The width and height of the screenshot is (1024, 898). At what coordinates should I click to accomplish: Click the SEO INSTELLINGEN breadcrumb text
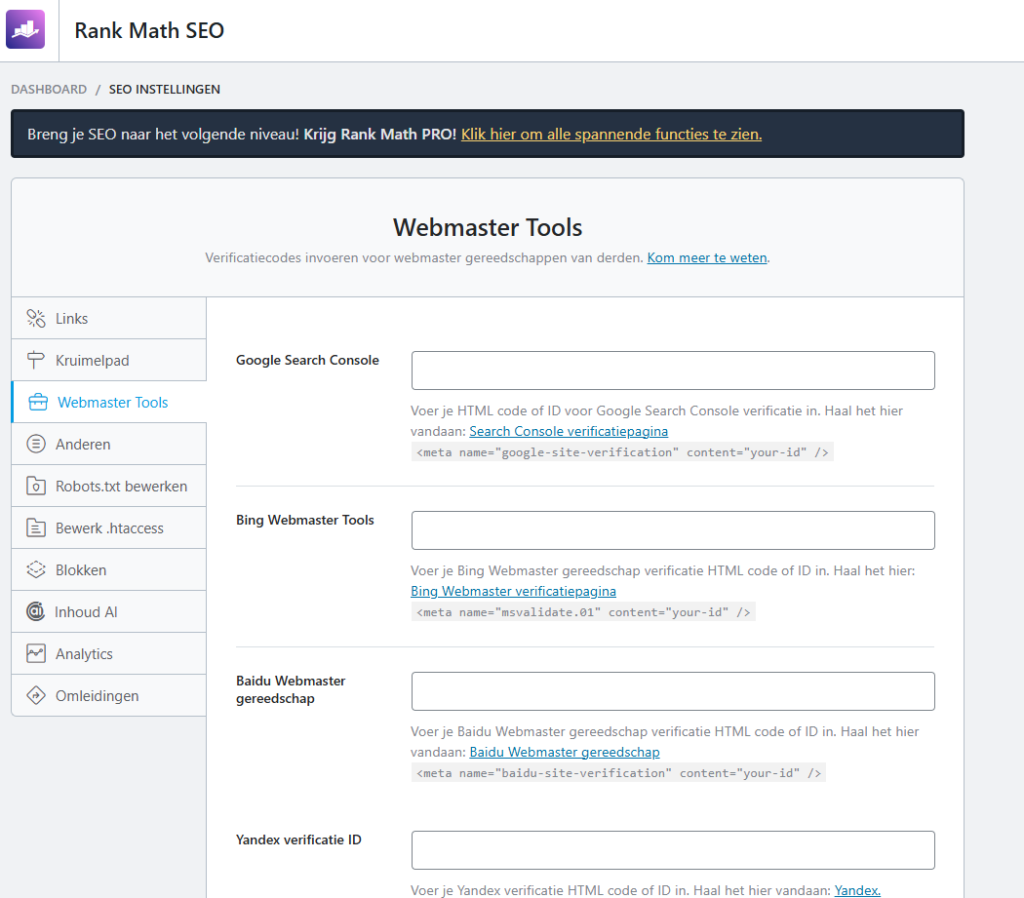(x=165, y=89)
